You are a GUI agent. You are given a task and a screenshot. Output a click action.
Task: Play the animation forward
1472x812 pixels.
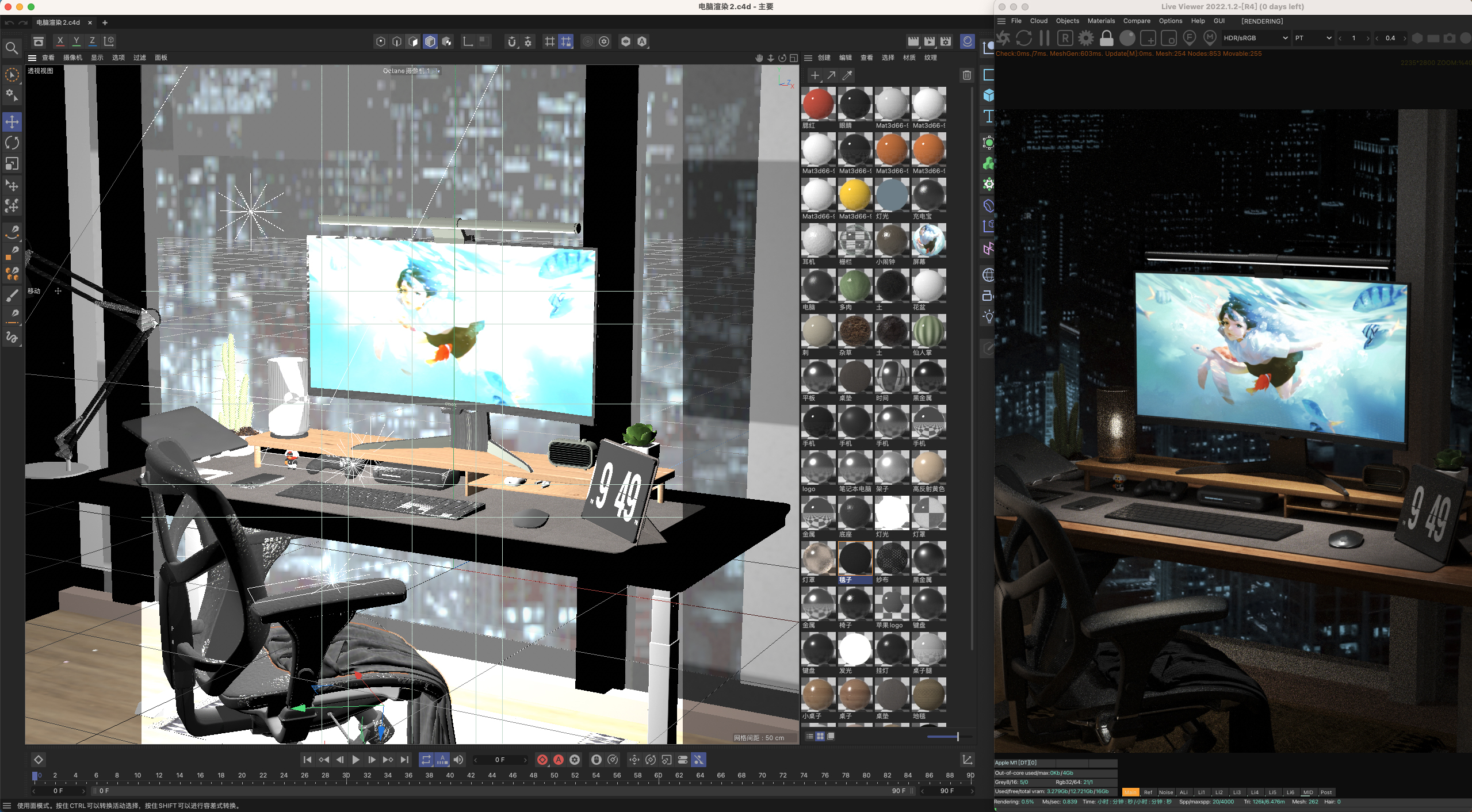point(355,760)
